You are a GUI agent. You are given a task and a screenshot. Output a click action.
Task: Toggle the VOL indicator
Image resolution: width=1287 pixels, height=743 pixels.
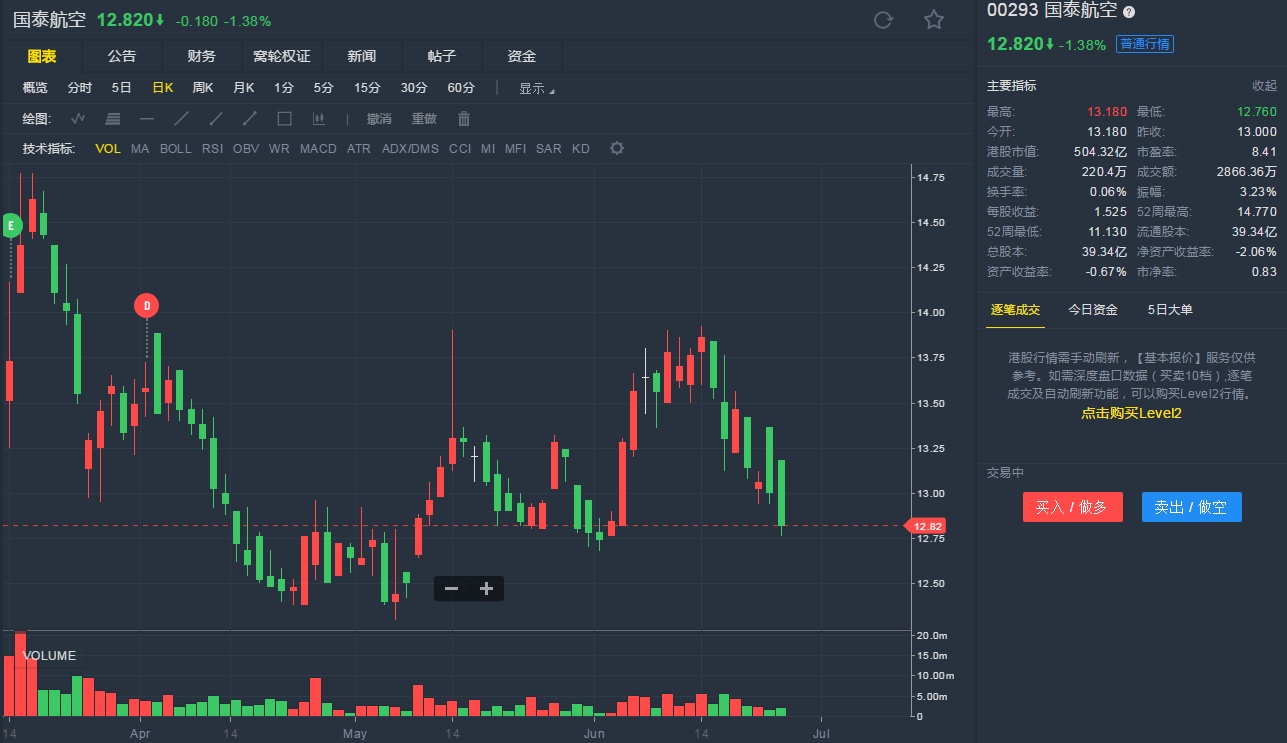[108, 149]
